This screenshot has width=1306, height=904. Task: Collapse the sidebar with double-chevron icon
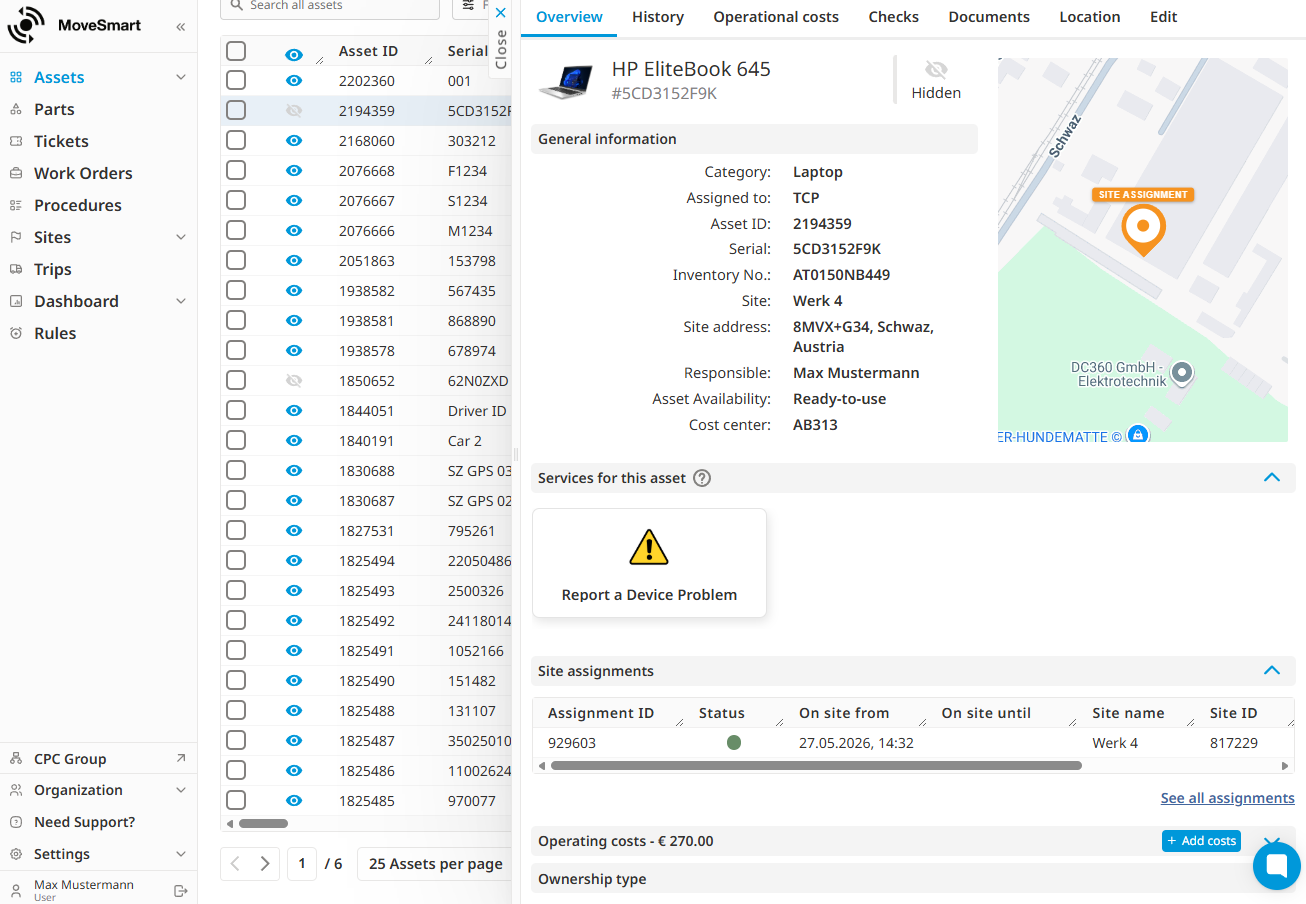point(181,27)
